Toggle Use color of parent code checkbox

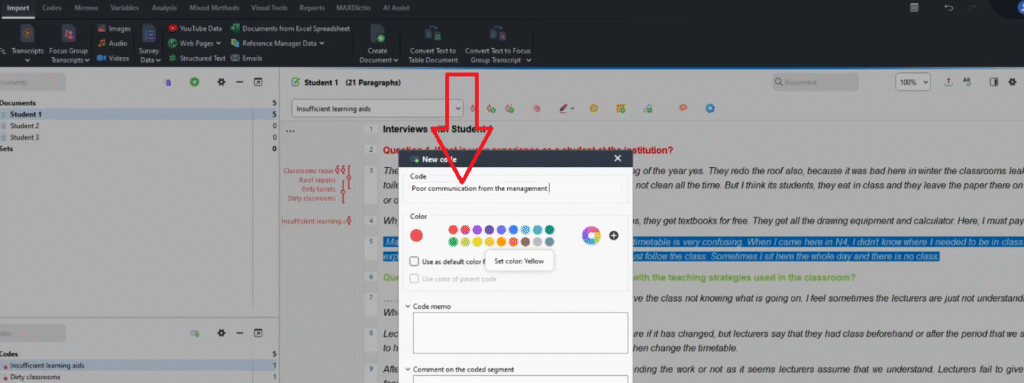click(x=414, y=279)
